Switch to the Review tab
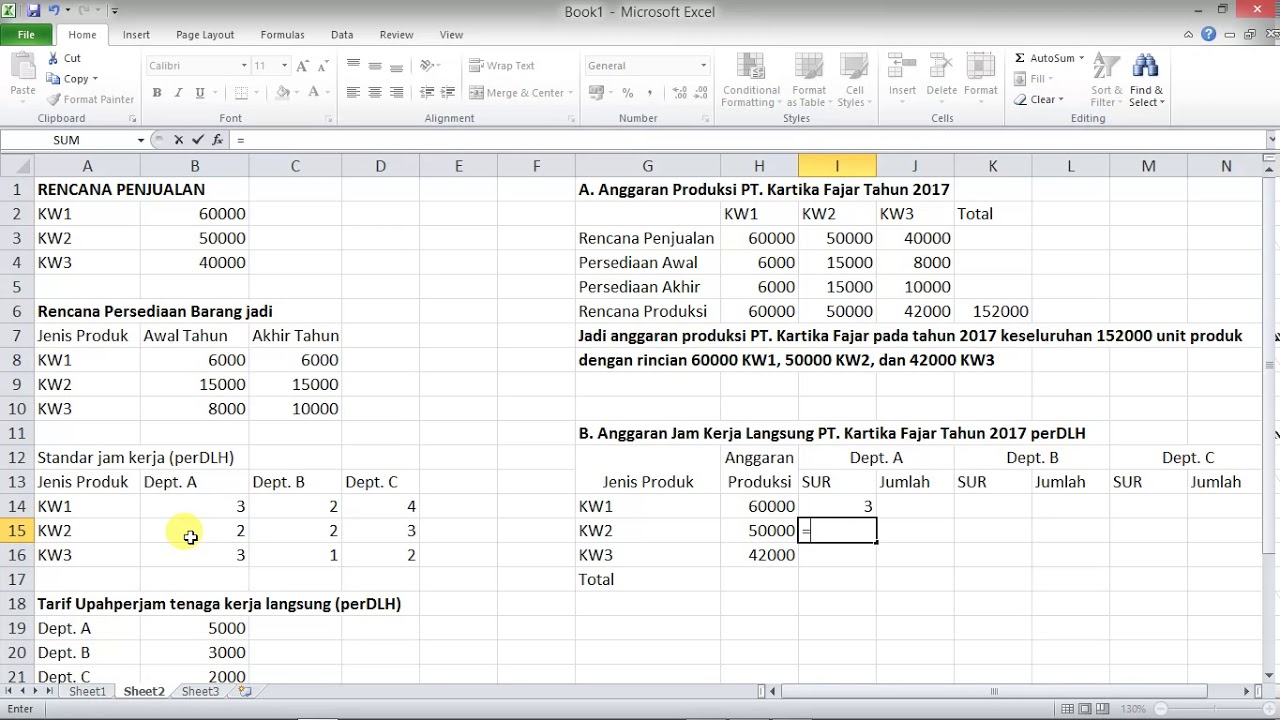The height and width of the screenshot is (720, 1280). (396, 35)
